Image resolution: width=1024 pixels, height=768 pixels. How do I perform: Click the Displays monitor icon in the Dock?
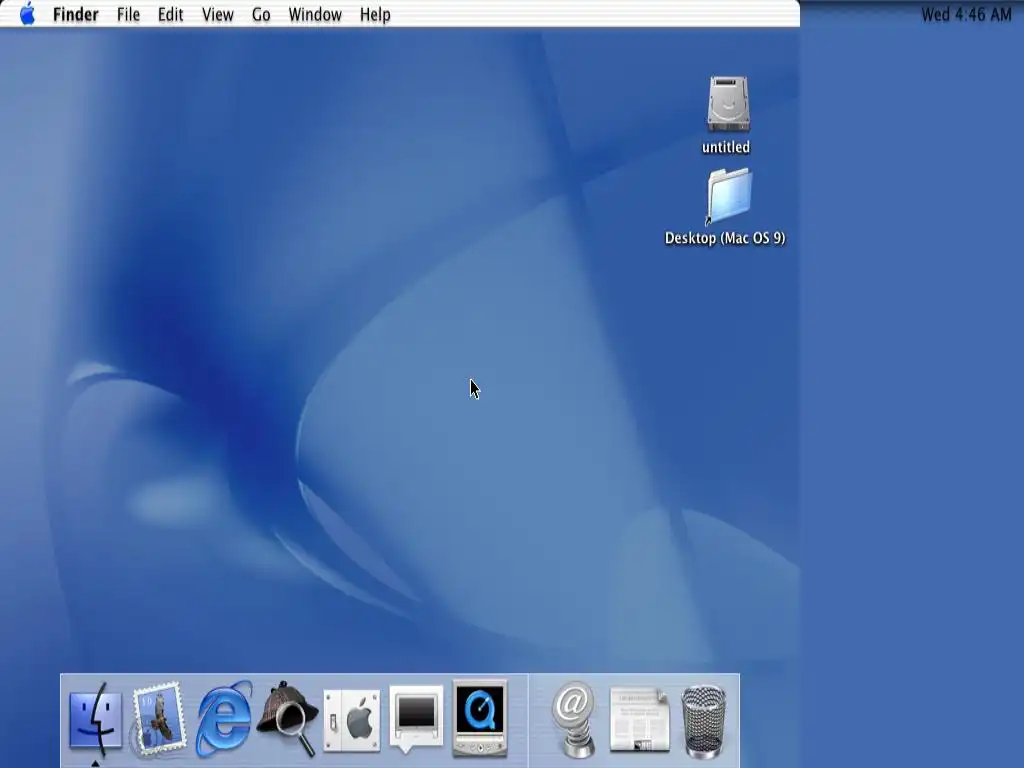(416, 718)
